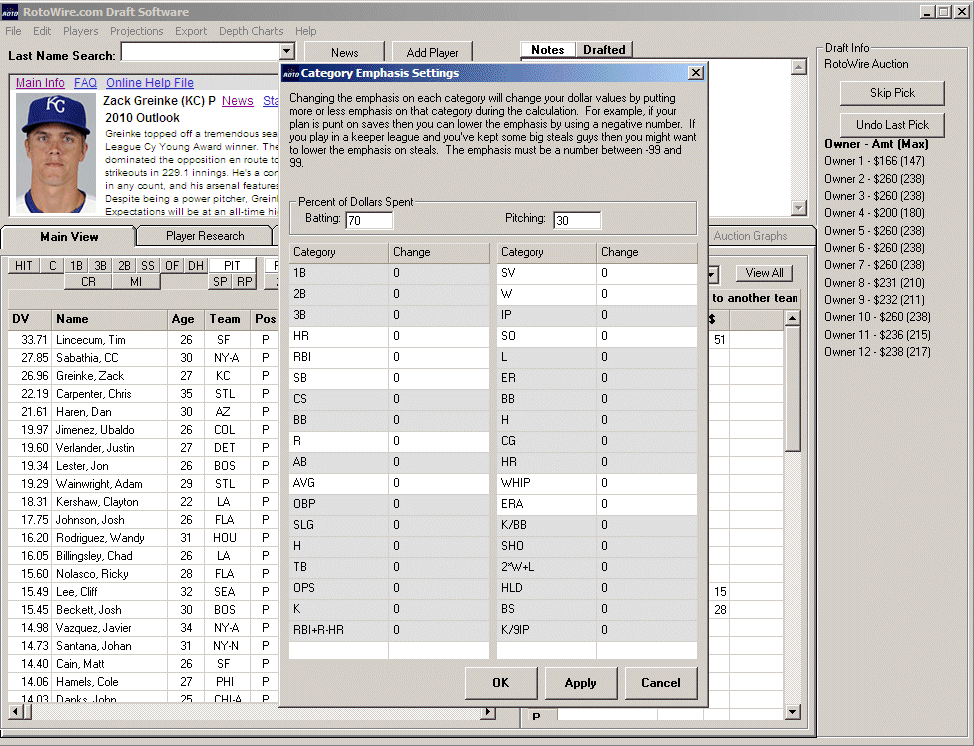974x746 pixels.
Task: Edit the ERA change value
Action: (647, 504)
